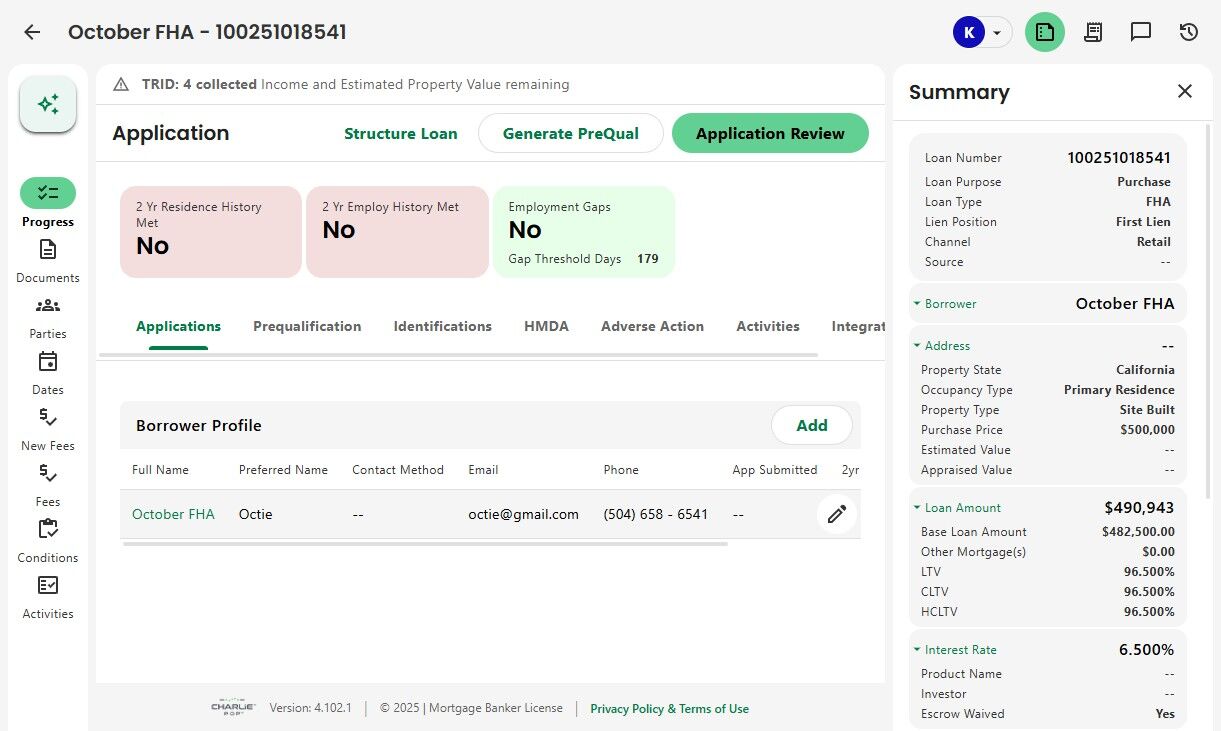Open the Conditions clipboard icon
Viewport: 1221px width, 731px height.
(48, 530)
